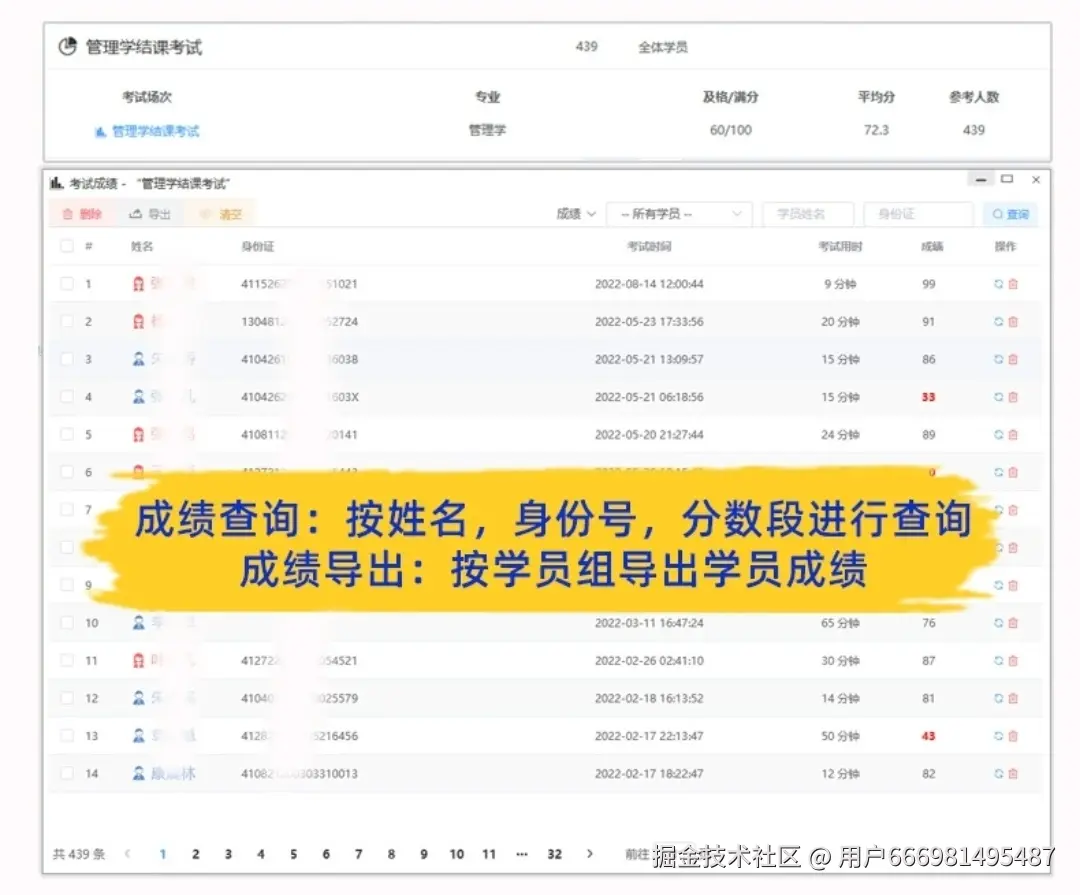Click the trash icon in row 1

1013,284
